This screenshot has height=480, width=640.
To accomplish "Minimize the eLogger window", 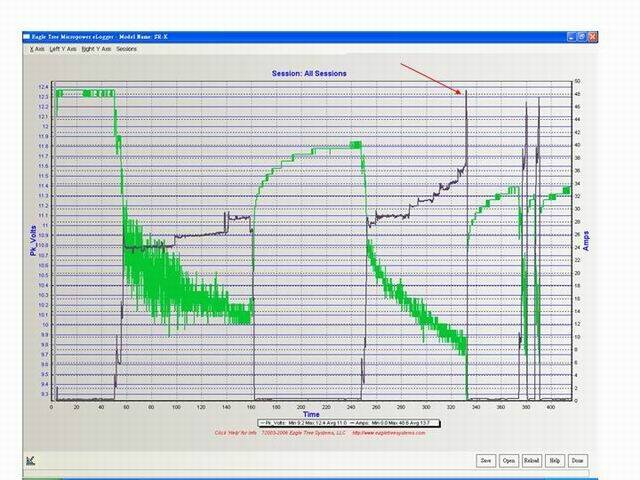I will click(x=571, y=37).
